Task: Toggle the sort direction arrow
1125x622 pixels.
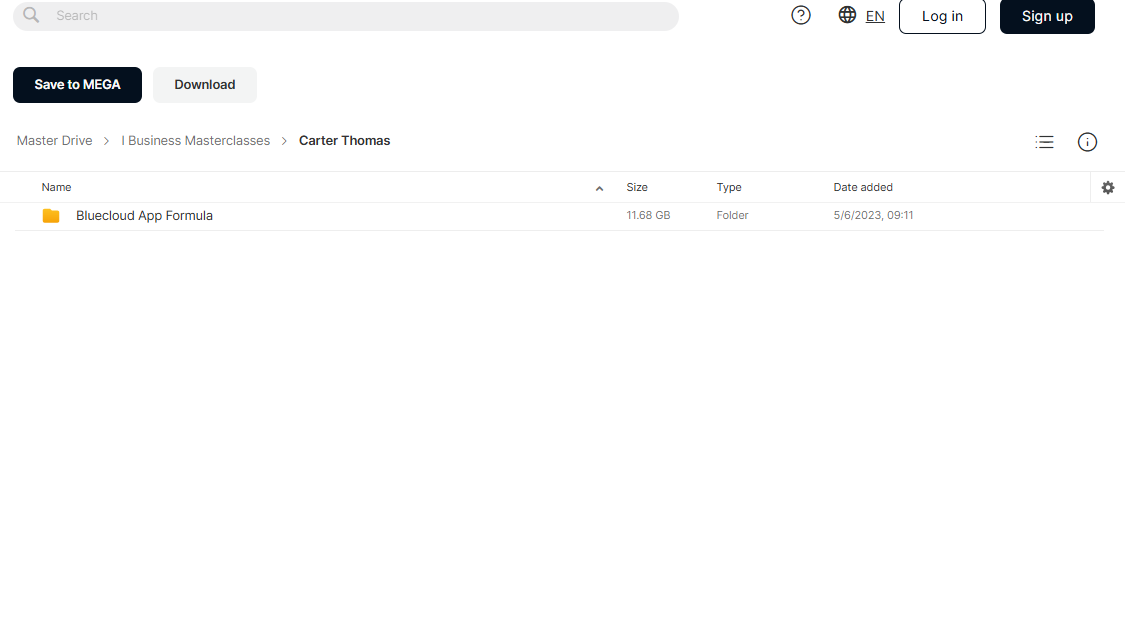Action: [599, 188]
